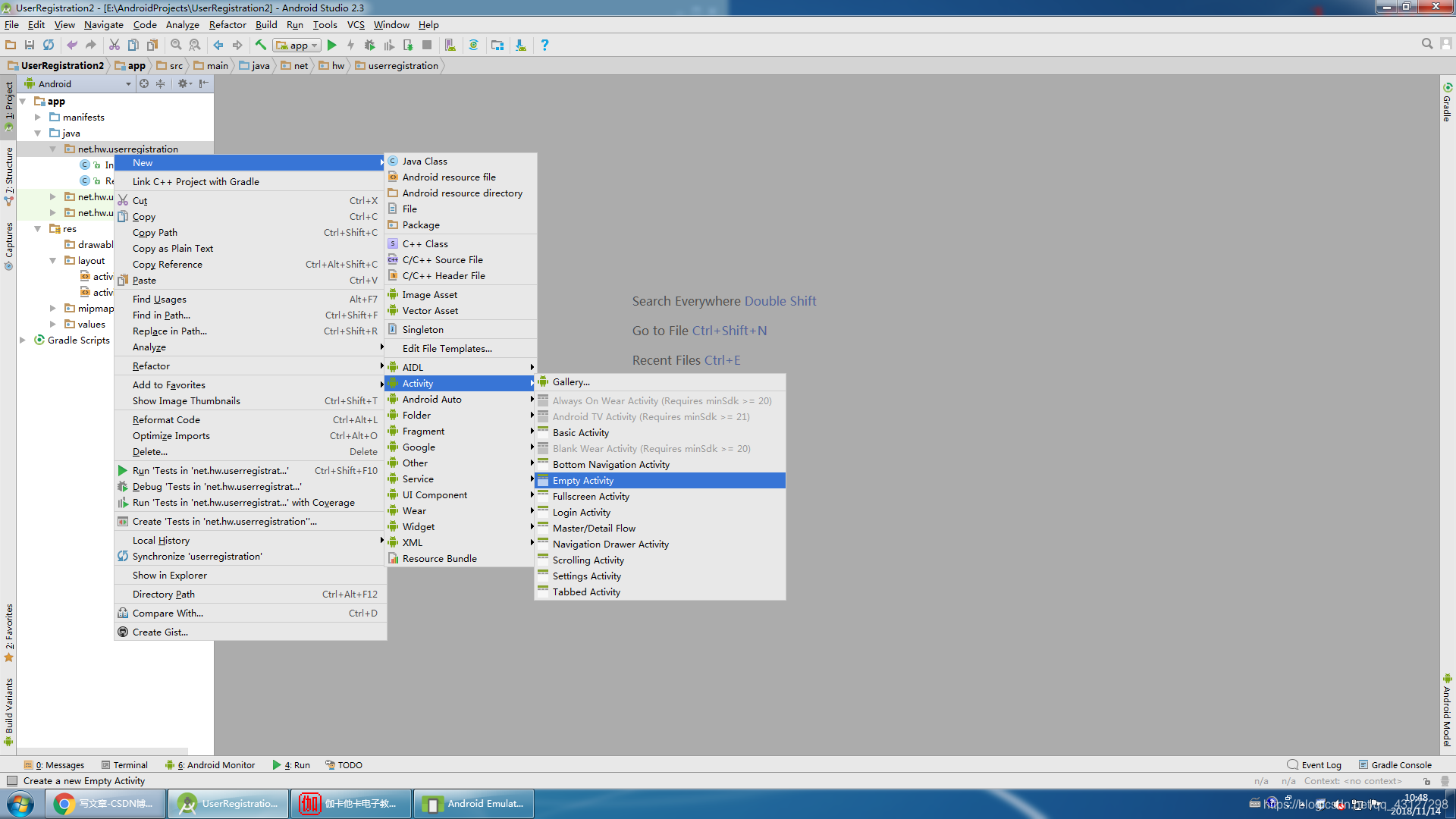
Task: Click the Redo arrow in toolbar
Action: (91, 45)
